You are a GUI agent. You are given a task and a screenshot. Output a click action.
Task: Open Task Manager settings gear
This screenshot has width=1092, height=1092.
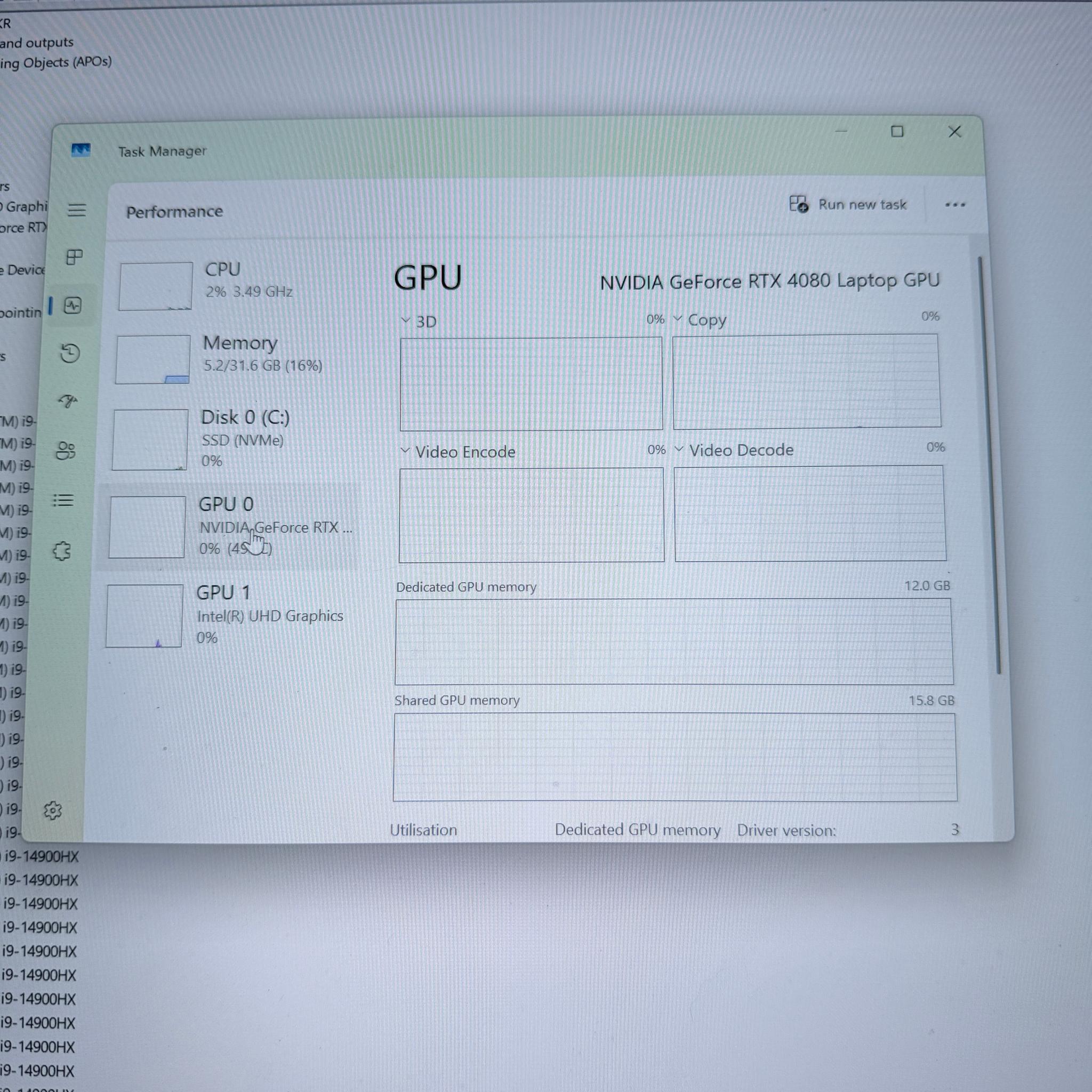click(x=53, y=810)
